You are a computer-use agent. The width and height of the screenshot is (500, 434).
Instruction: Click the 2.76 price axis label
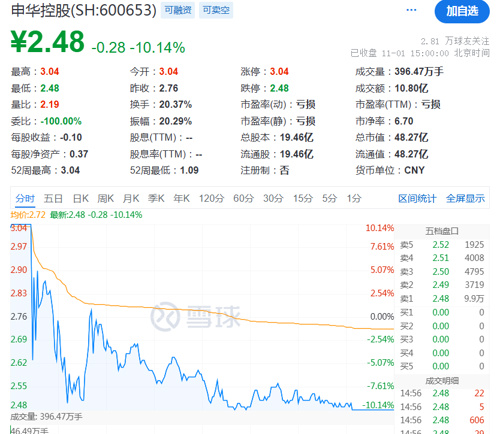pos(19,316)
